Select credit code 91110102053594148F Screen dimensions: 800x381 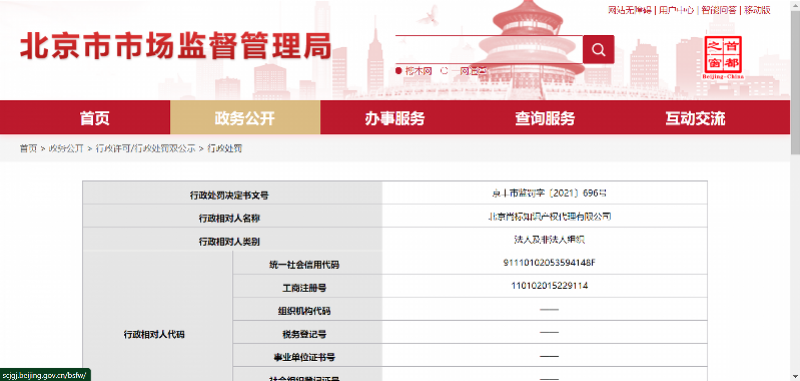point(549,263)
